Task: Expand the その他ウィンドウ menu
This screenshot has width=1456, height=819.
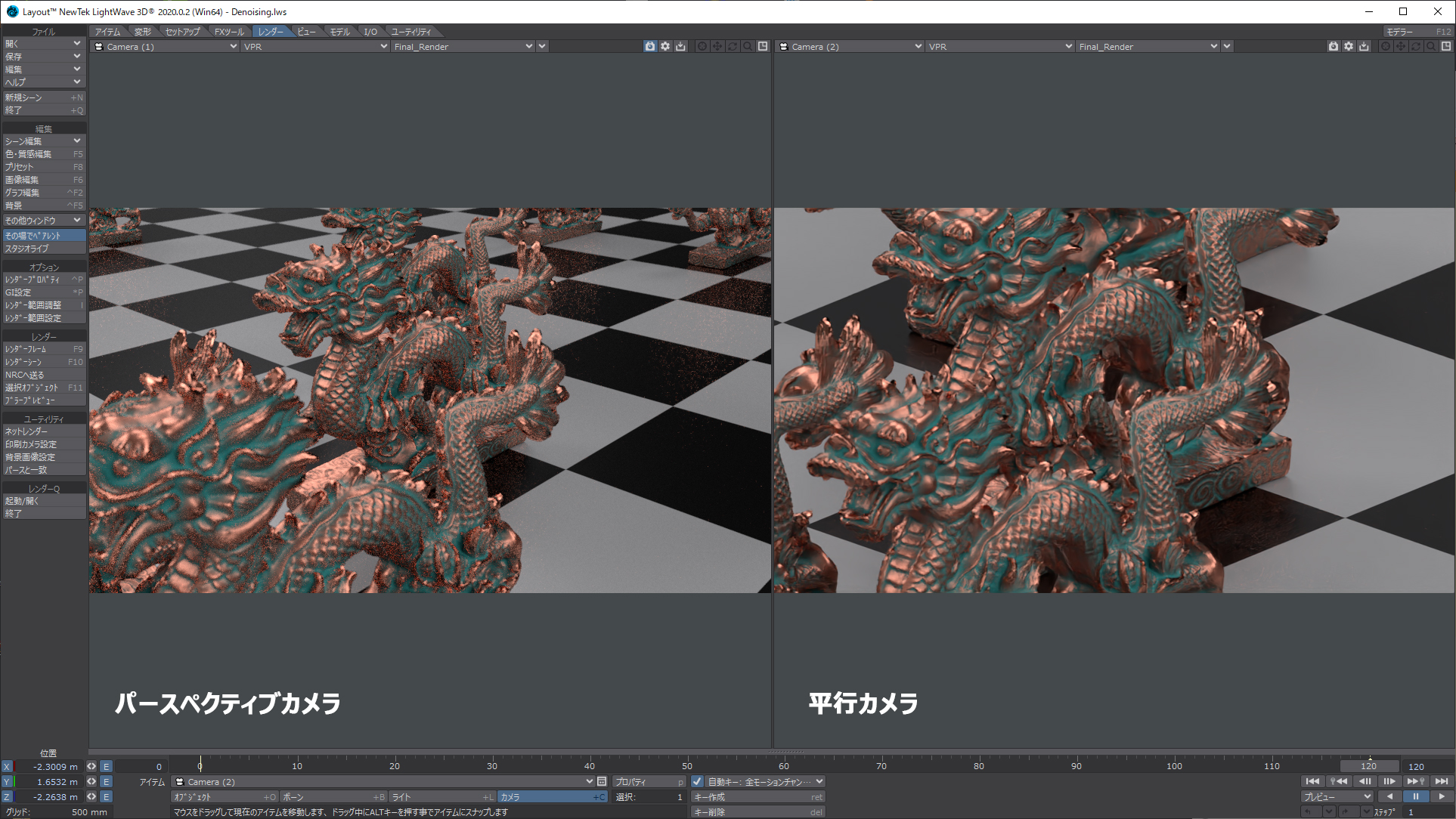Action: tap(44, 221)
